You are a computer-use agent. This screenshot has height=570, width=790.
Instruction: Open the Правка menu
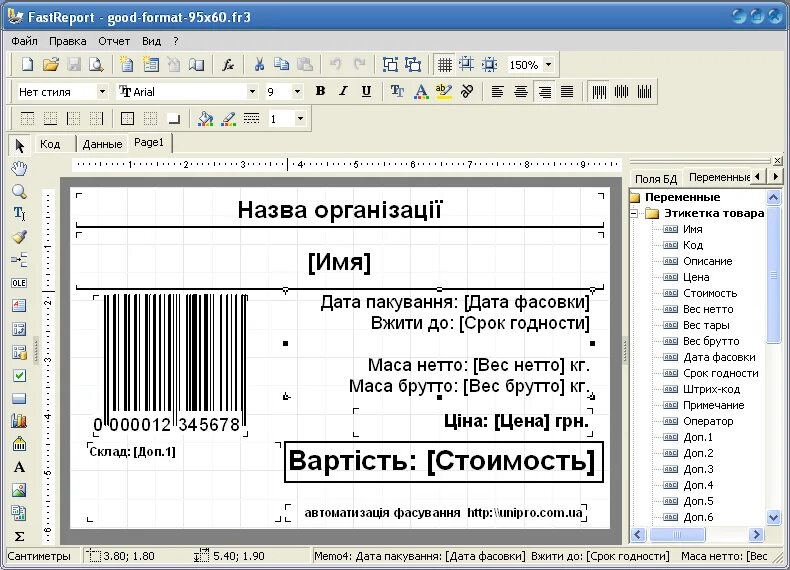68,41
